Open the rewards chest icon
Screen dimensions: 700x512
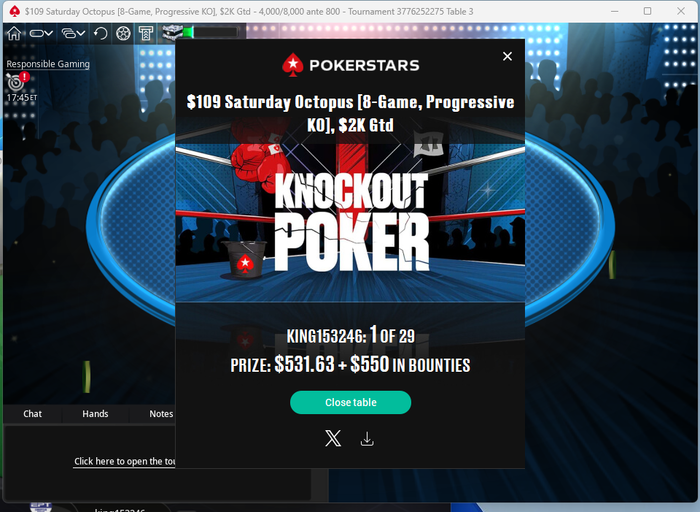pos(171,33)
